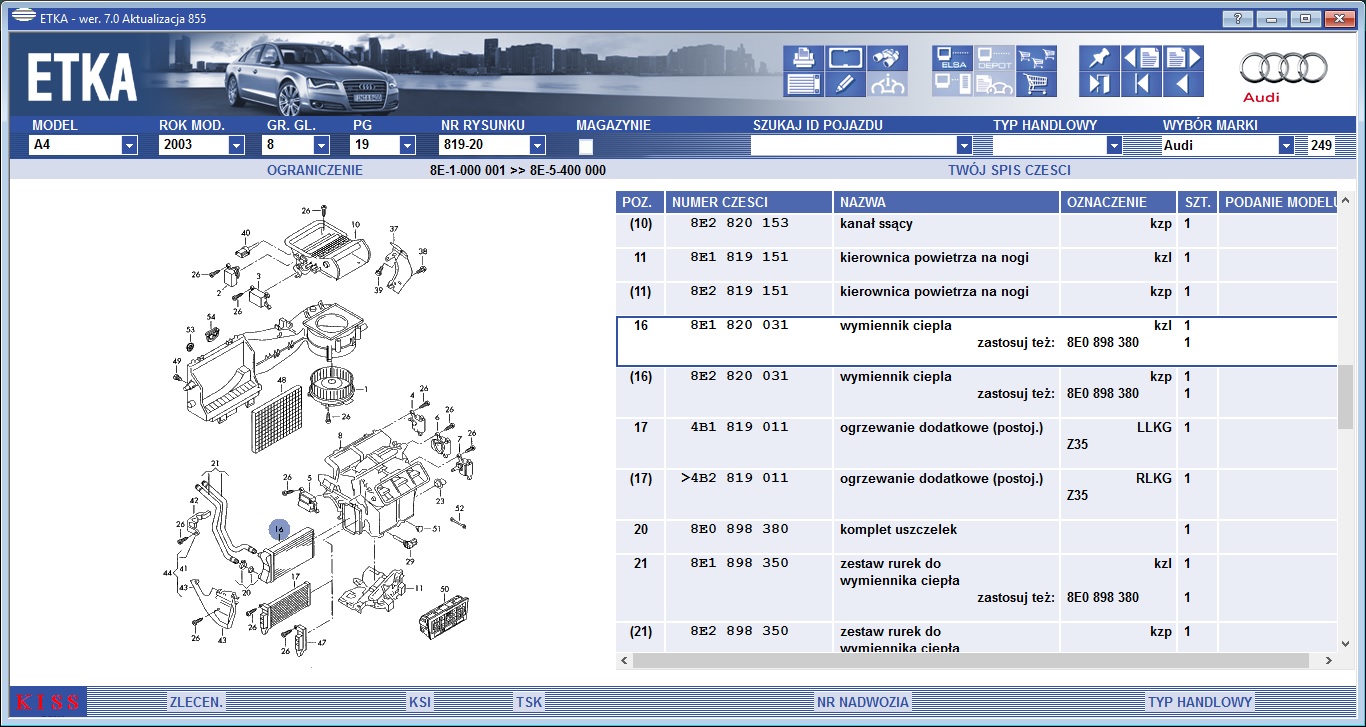Open the single shopping cart icon
Screen dimensions: 1366x727
pyautogui.click(x=1037, y=84)
